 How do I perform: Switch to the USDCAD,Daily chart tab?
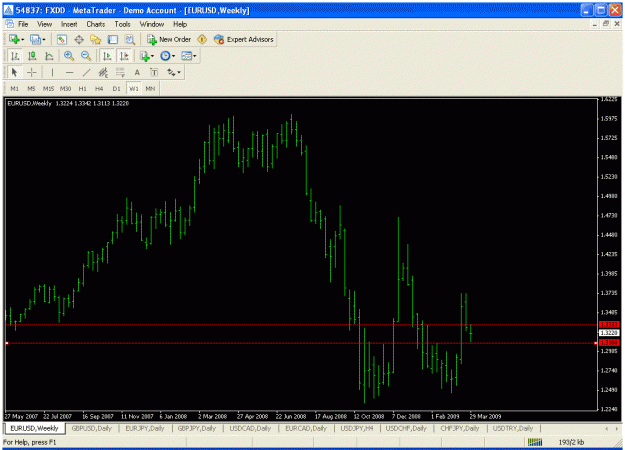click(250, 428)
